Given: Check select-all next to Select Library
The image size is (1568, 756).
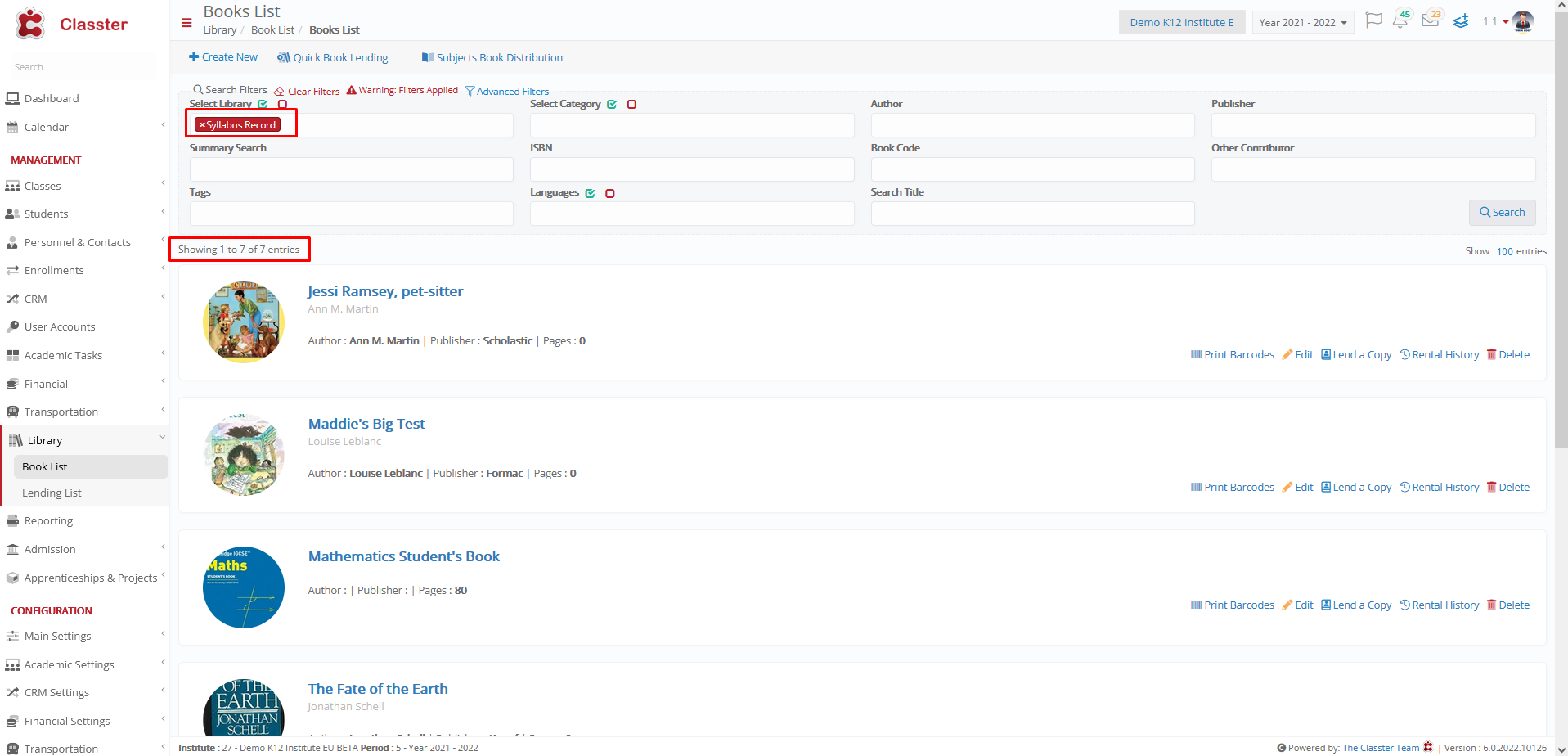Looking at the screenshot, I should click(x=263, y=104).
